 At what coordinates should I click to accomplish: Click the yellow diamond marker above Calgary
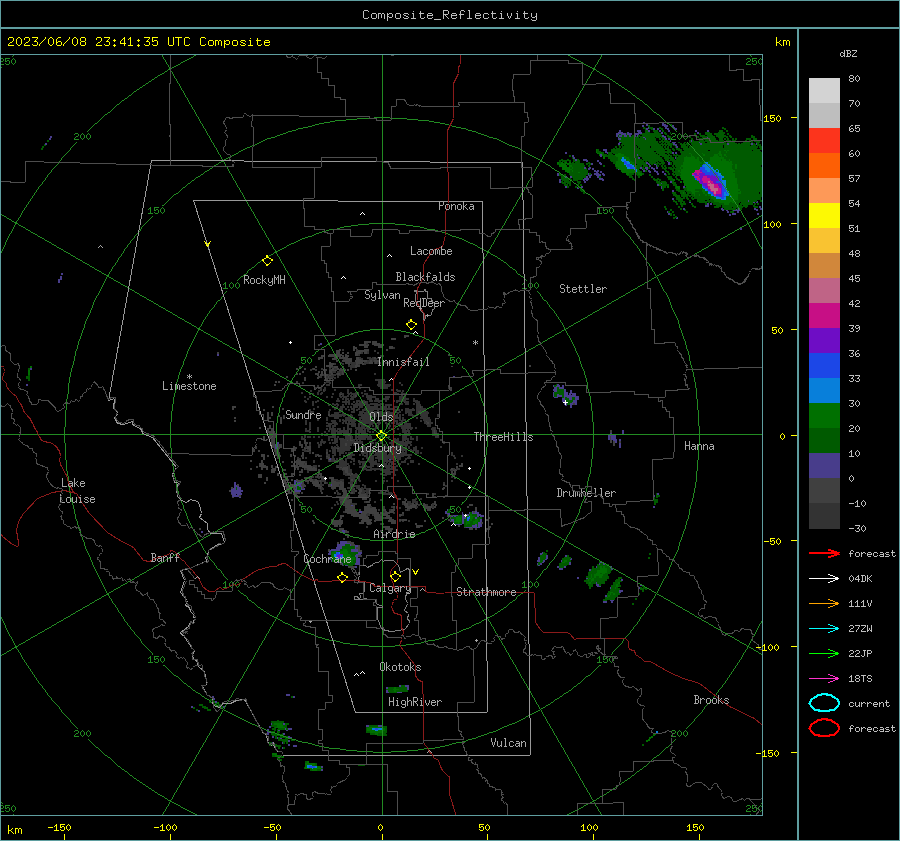pyautogui.click(x=395, y=576)
